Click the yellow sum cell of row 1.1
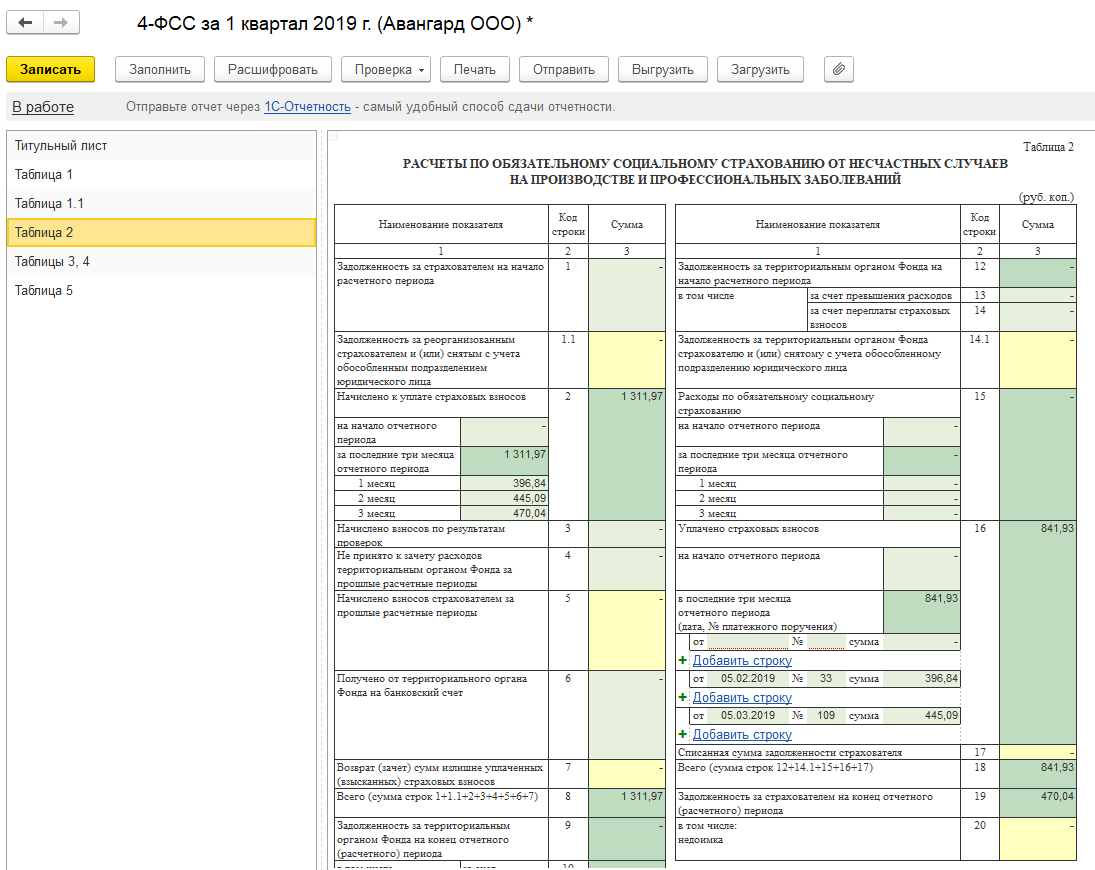Screen dimensions: 1095x870 tap(626, 360)
